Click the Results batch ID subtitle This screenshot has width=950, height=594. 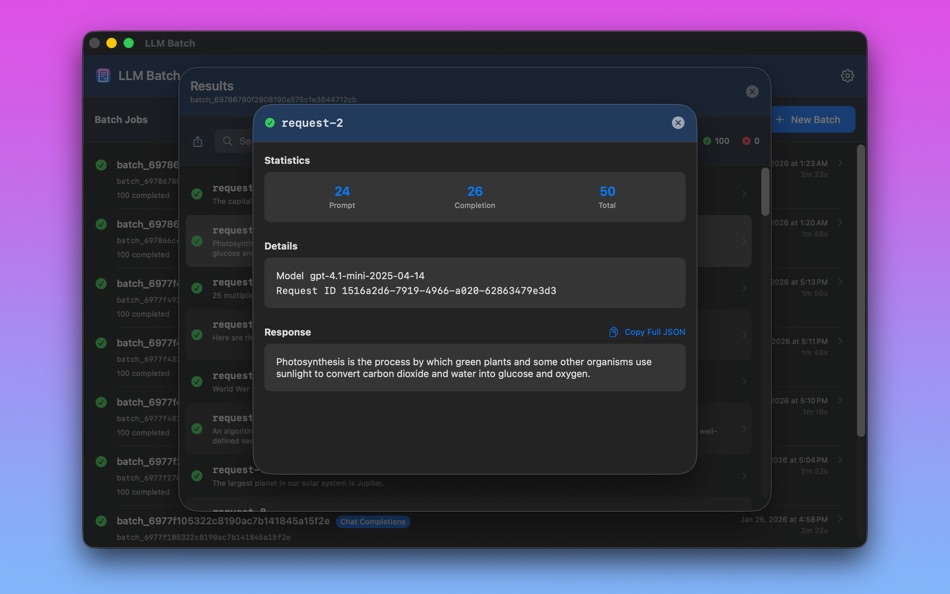(x=273, y=100)
